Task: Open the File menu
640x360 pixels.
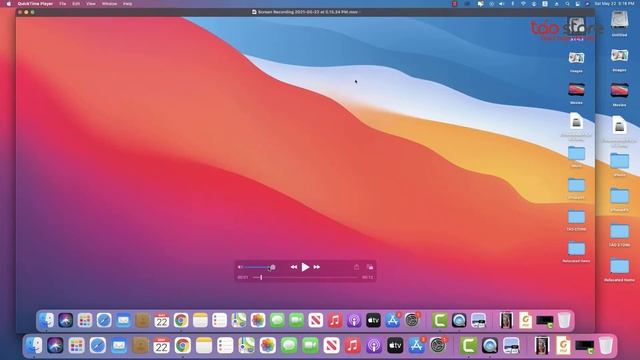Action: [62, 4]
